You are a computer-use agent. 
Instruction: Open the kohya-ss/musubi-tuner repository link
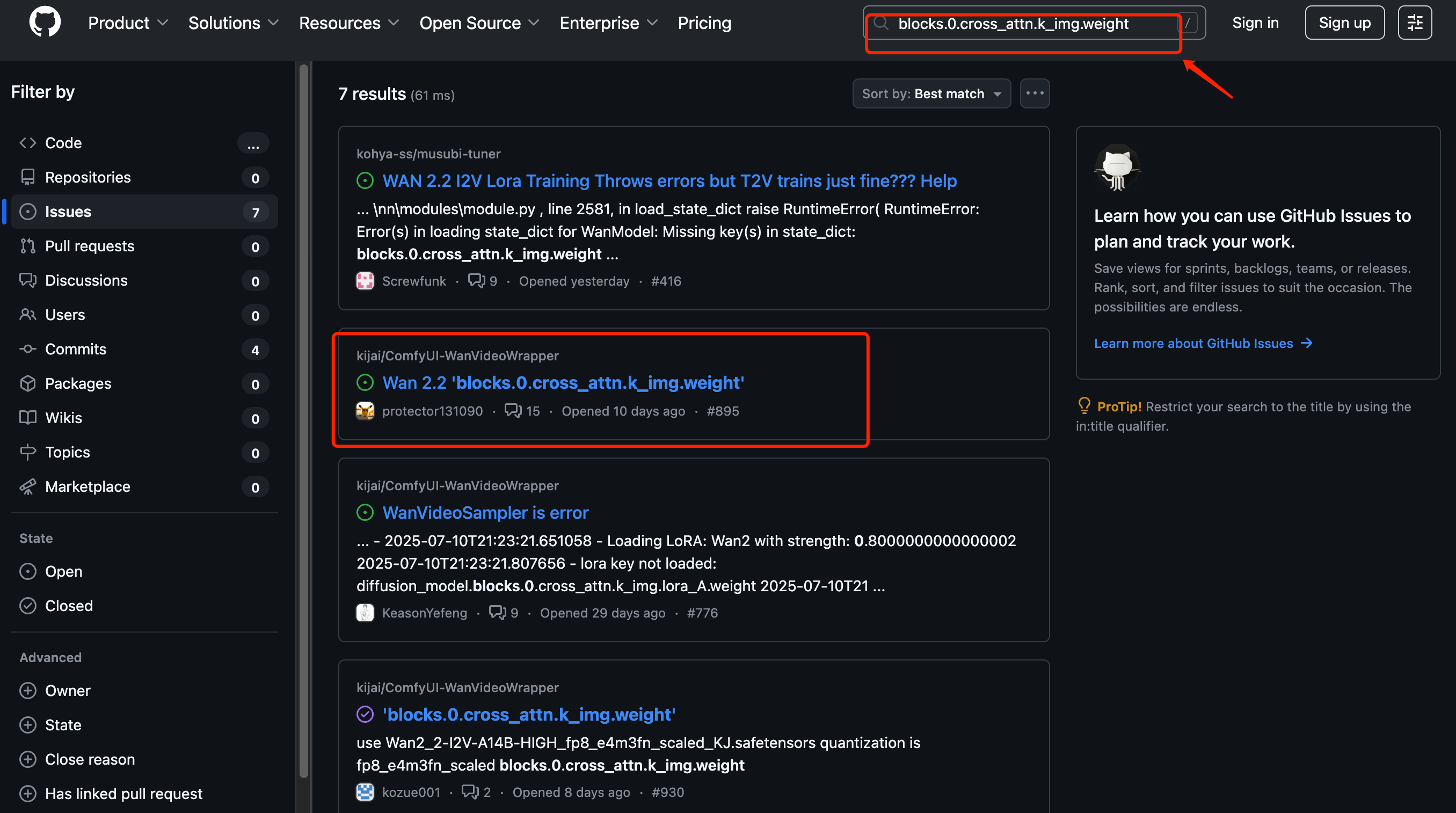point(428,154)
